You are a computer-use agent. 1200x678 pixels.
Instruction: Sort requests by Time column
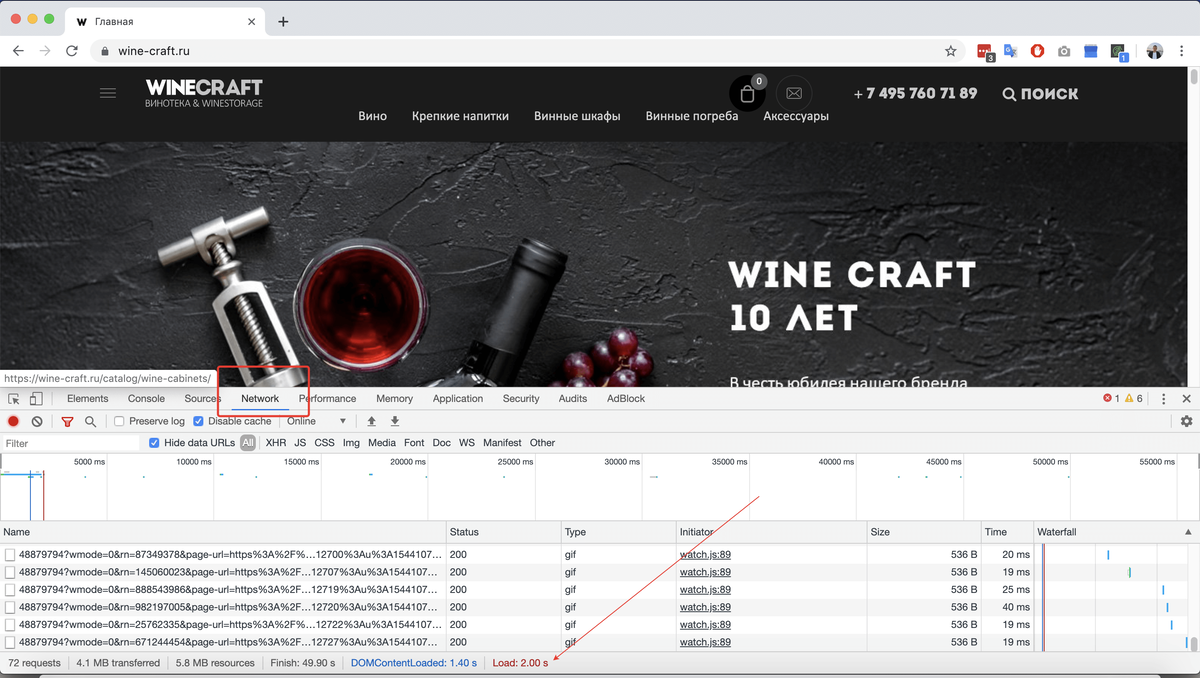1006,532
